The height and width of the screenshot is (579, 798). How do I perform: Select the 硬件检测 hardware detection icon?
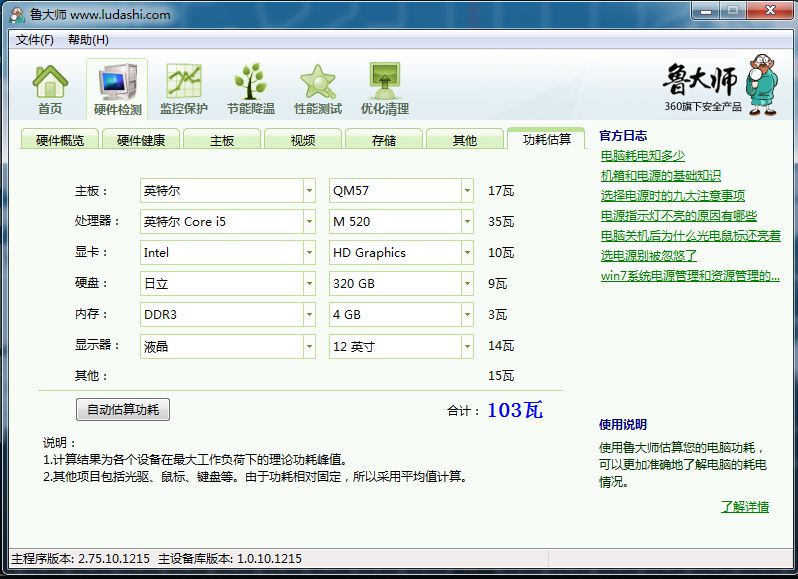pos(118,89)
